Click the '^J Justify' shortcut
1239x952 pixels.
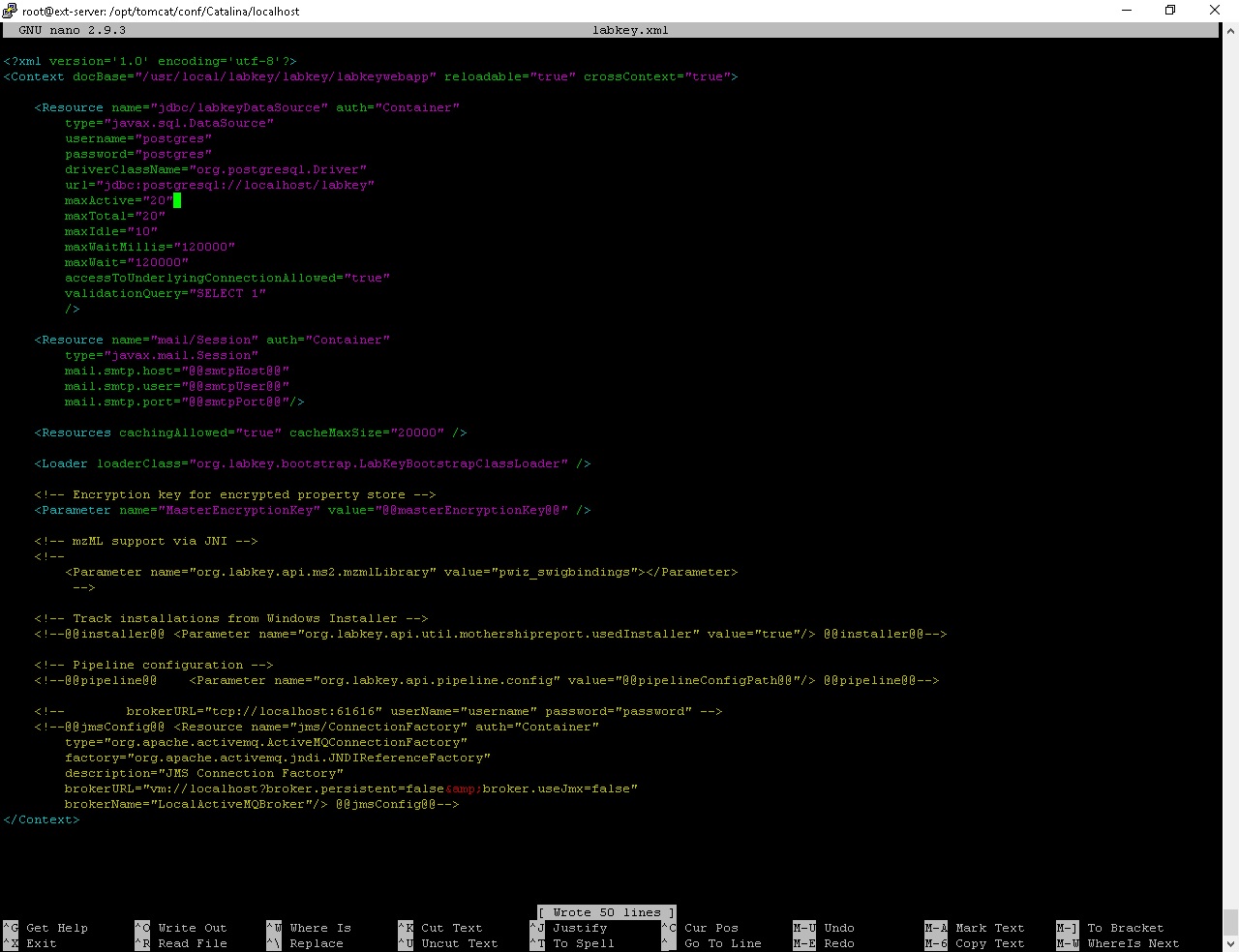(568, 928)
